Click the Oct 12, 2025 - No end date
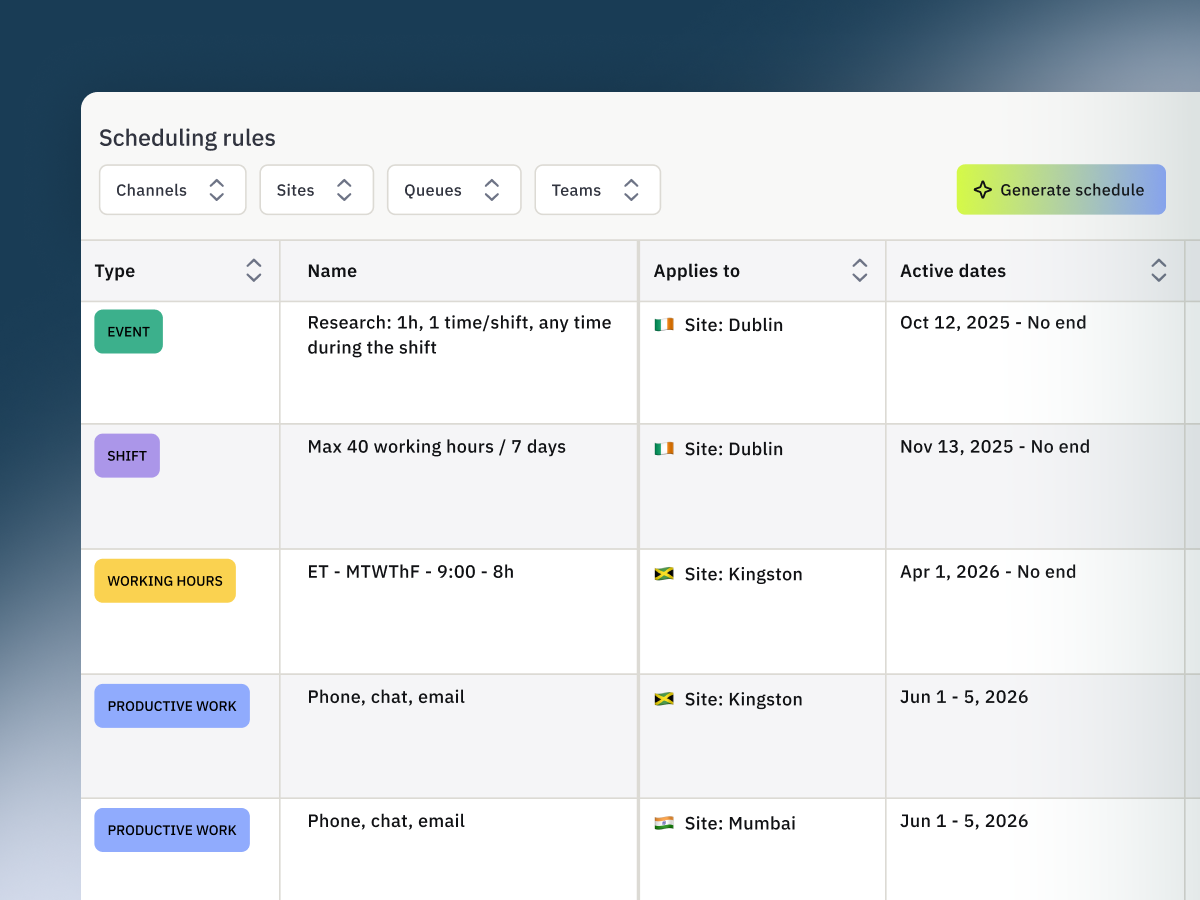 point(993,323)
